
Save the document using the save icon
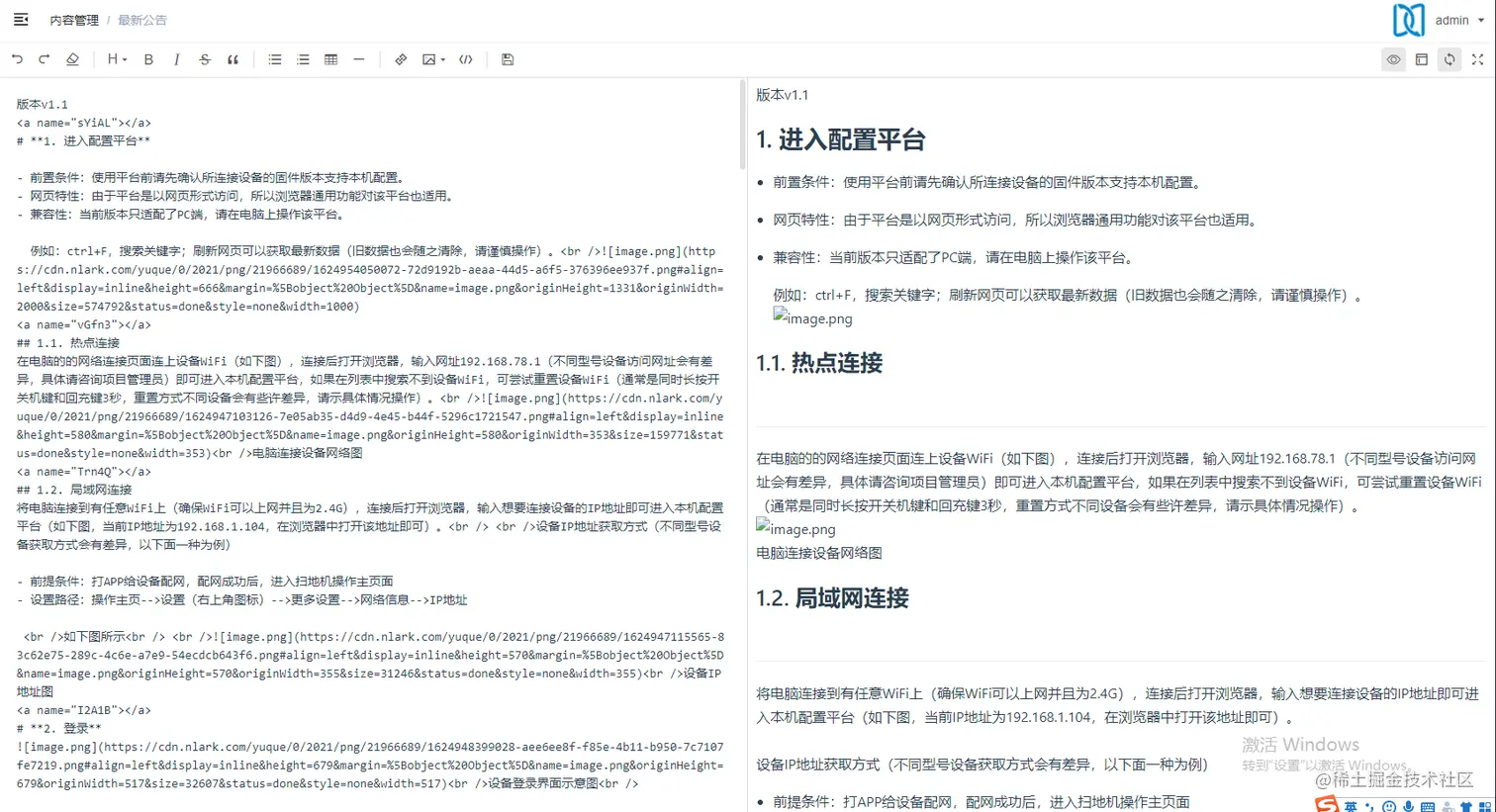click(507, 59)
